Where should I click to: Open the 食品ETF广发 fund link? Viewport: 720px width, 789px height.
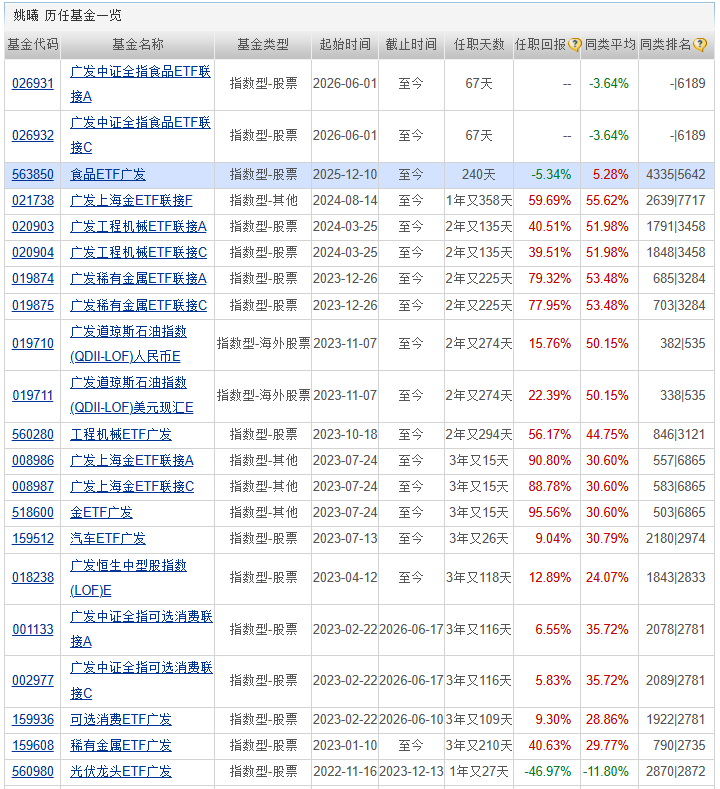[108, 175]
